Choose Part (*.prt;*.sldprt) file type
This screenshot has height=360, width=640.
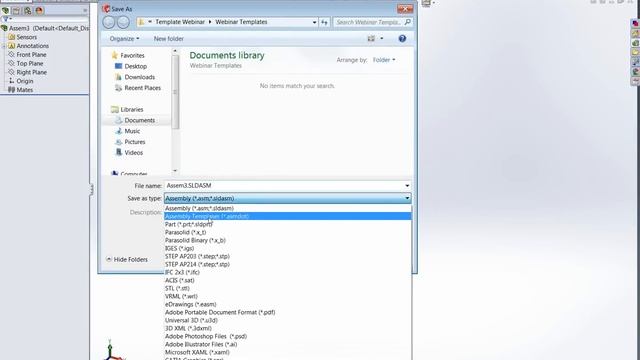287,224
